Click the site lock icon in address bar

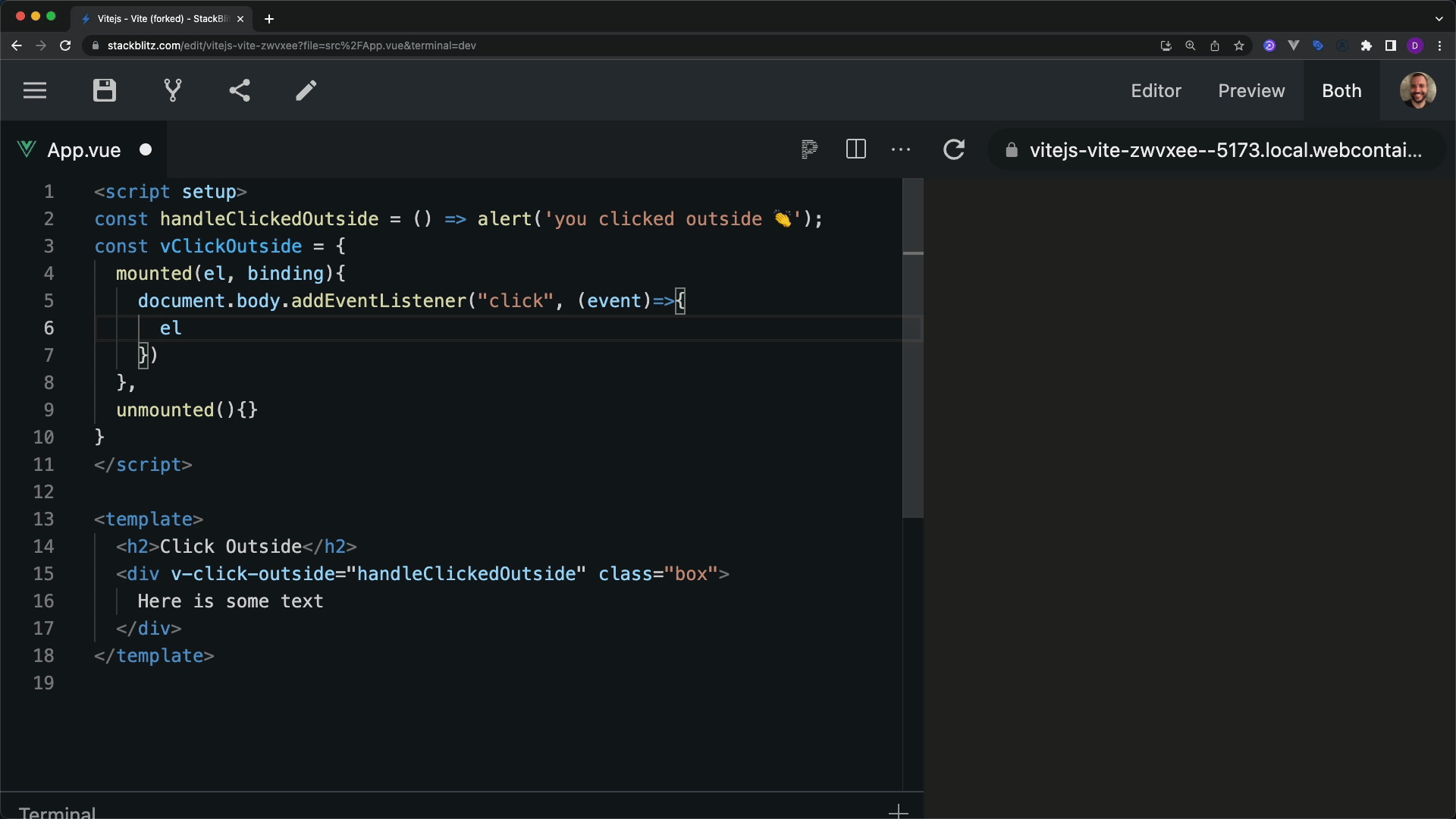tap(95, 45)
